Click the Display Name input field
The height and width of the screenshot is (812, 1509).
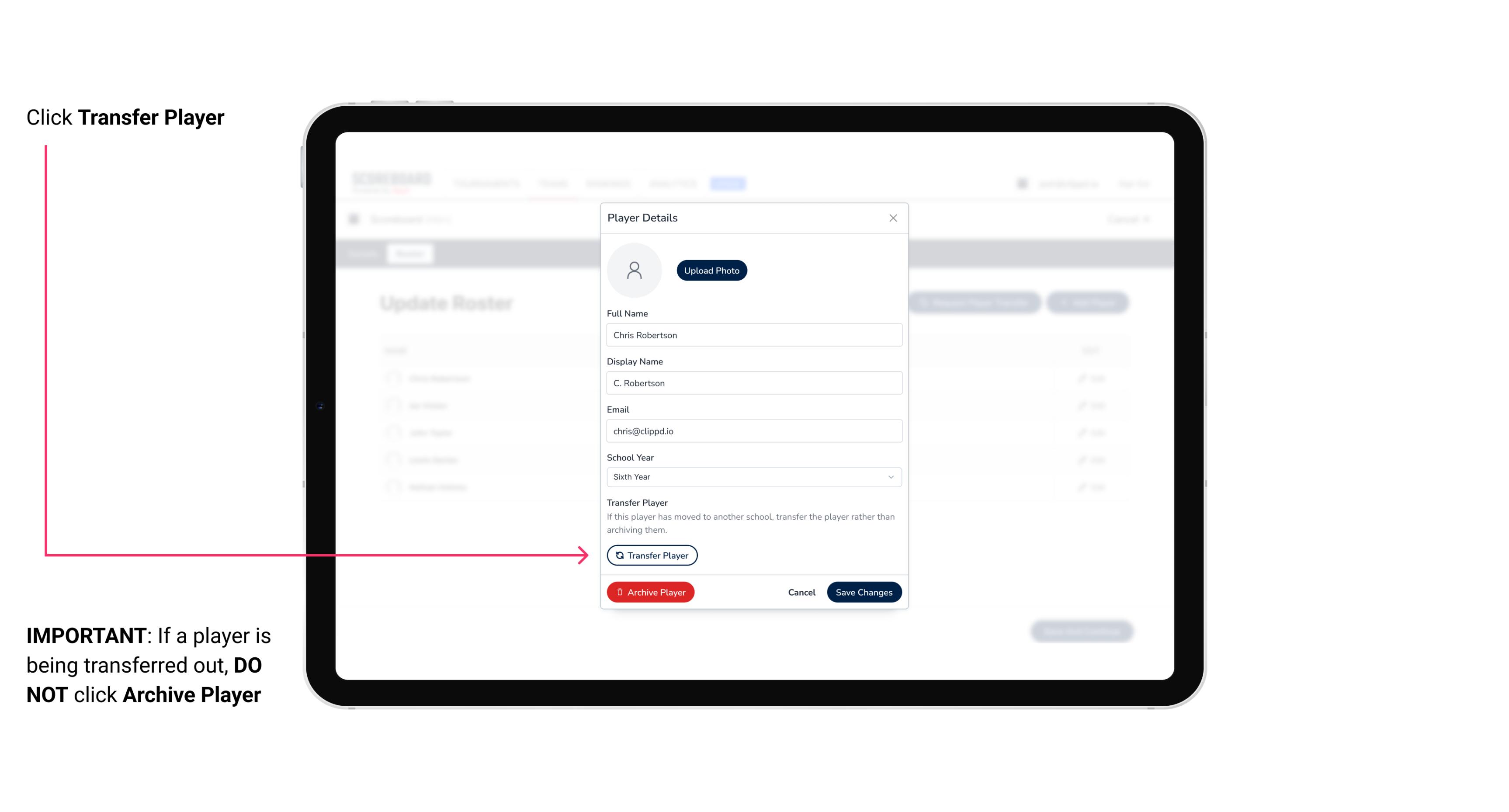(x=754, y=383)
